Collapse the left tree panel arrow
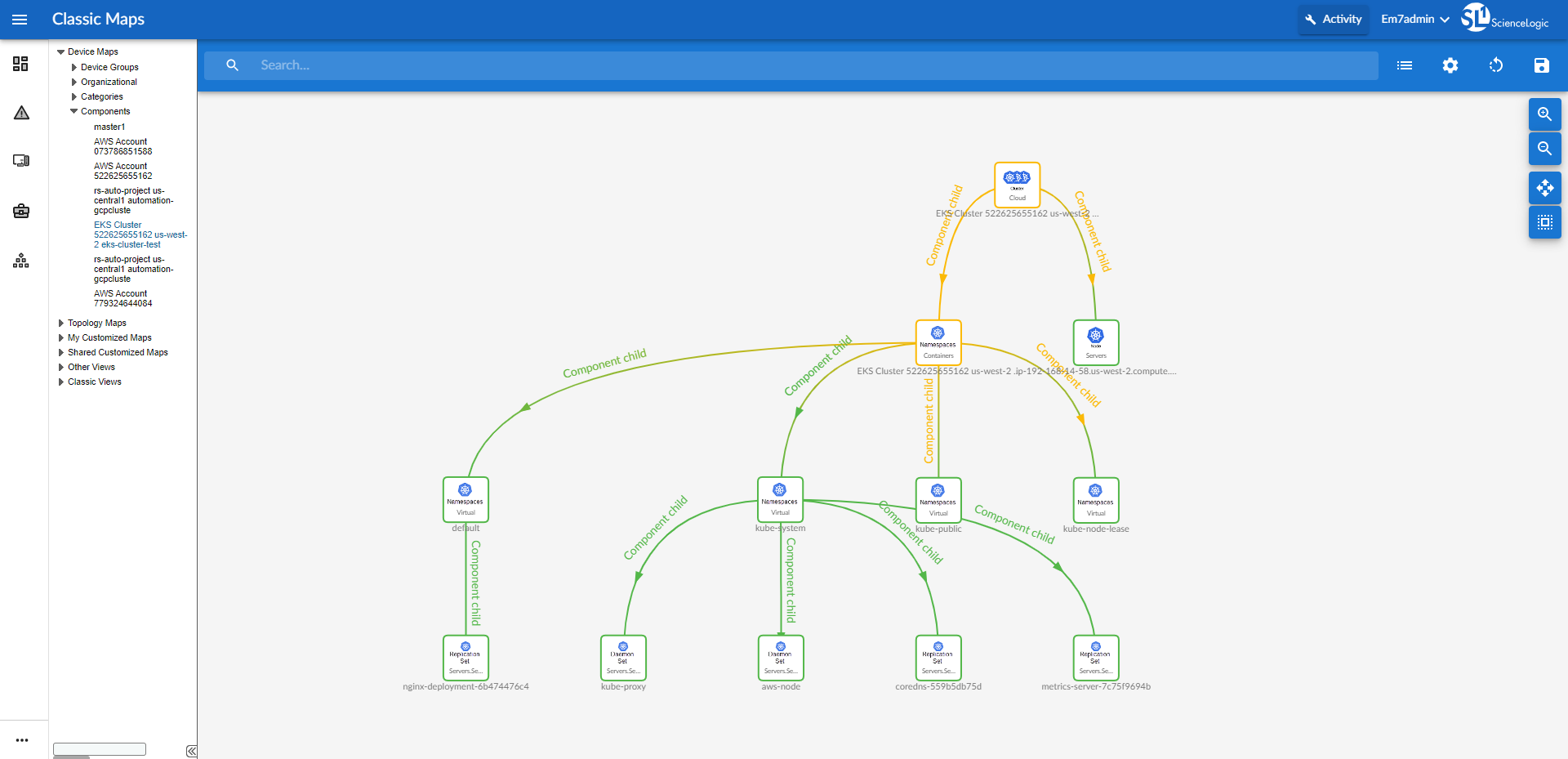 190,751
